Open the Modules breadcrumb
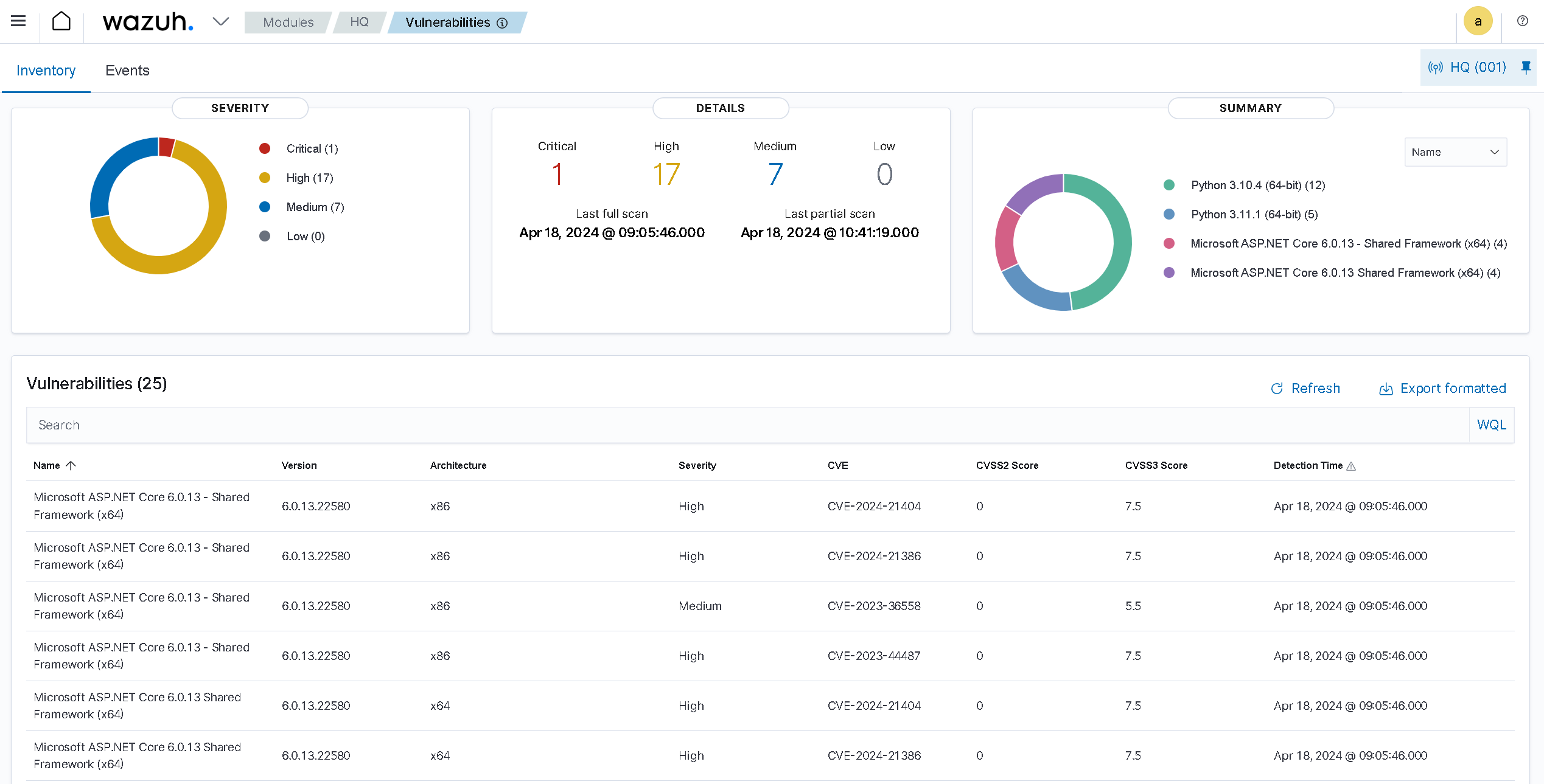This screenshot has height=784, width=1544. coord(288,23)
